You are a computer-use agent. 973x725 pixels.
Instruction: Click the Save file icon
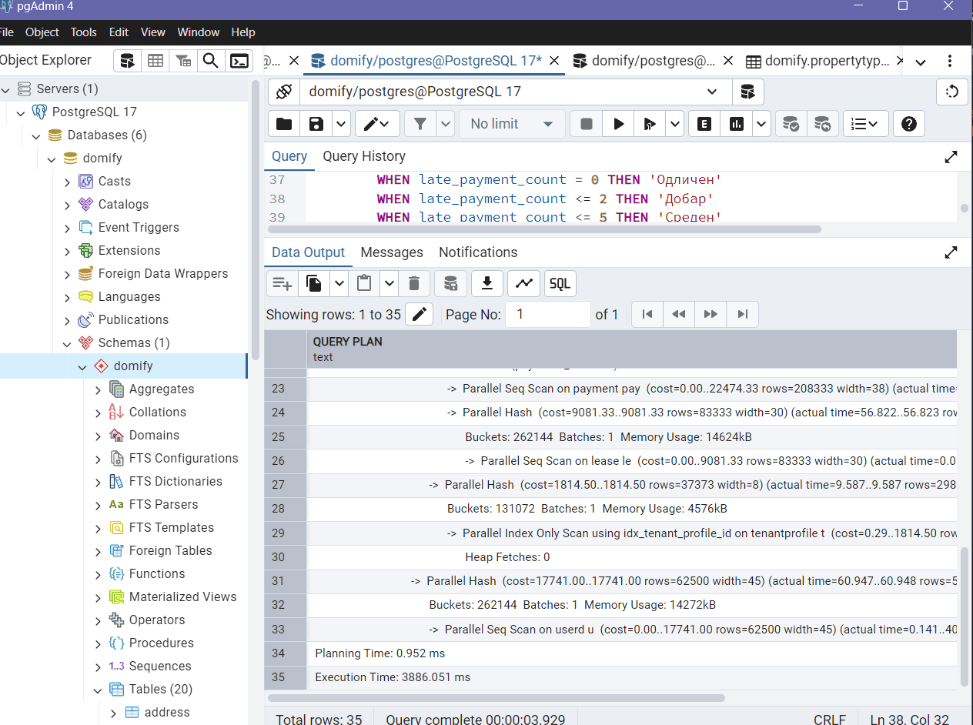[316, 124]
